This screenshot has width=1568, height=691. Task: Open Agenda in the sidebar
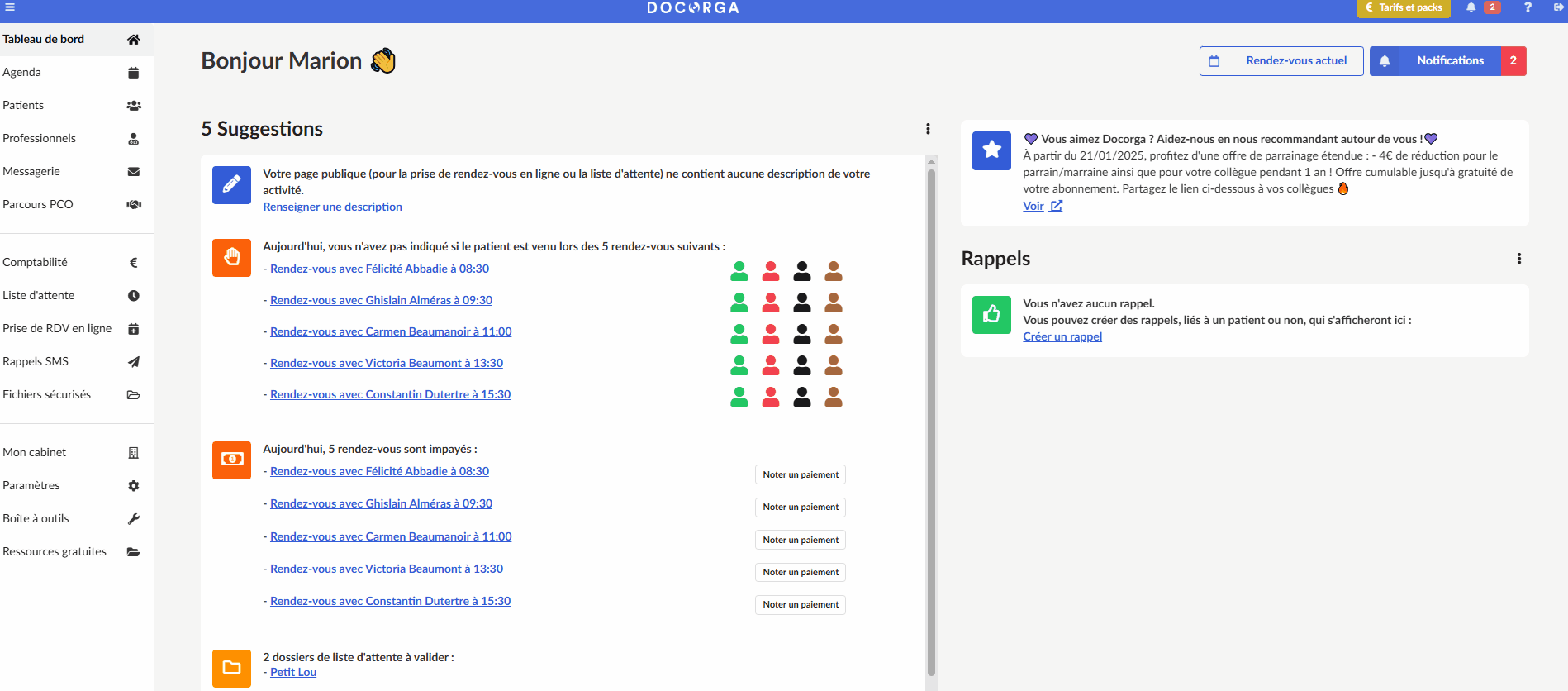click(76, 72)
